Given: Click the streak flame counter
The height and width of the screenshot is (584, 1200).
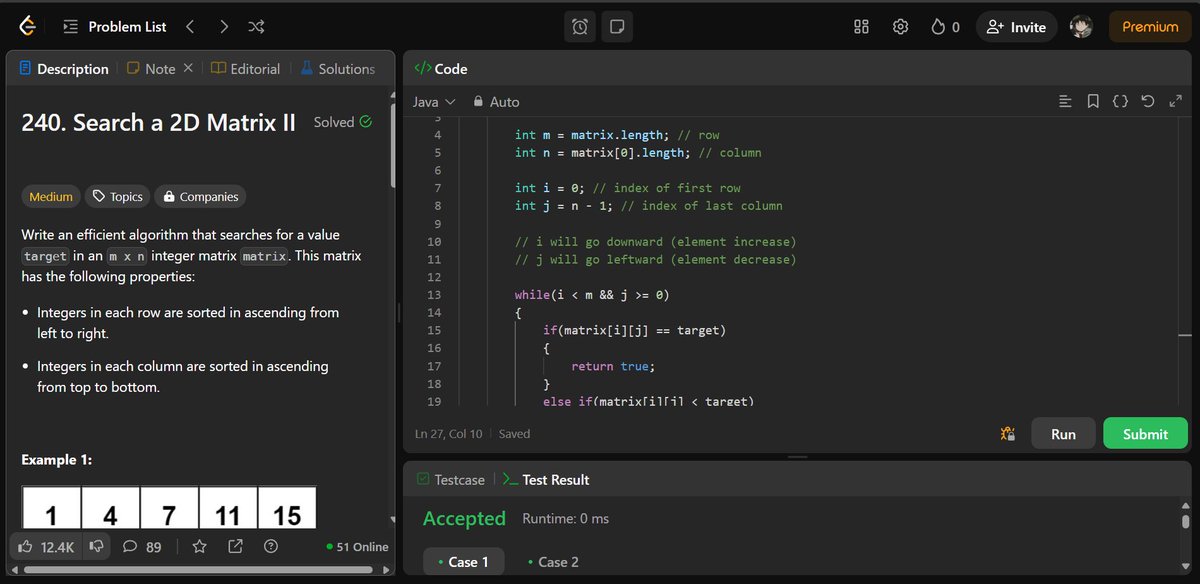Looking at the screenshot, I should 945,27.
